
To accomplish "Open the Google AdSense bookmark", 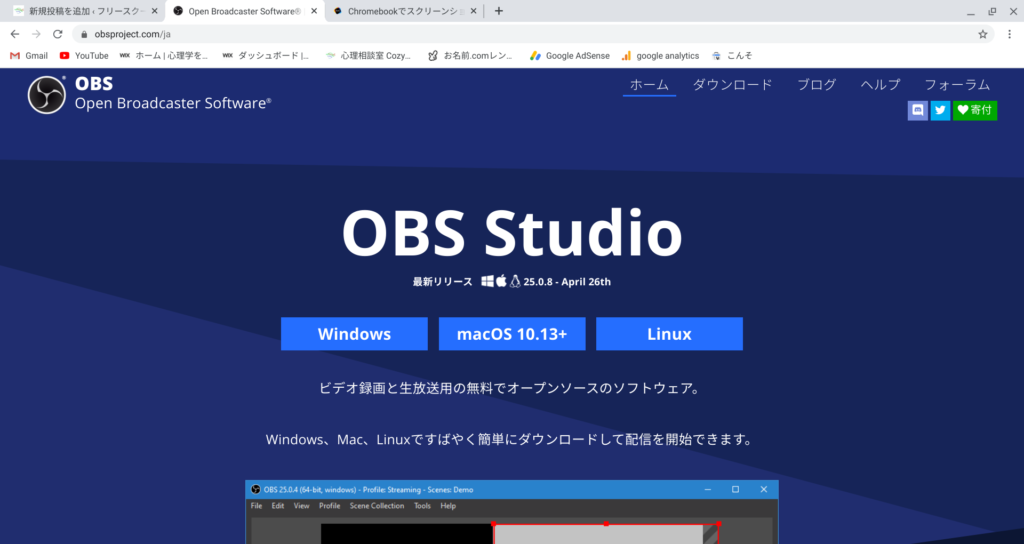I will click(569, 56).
